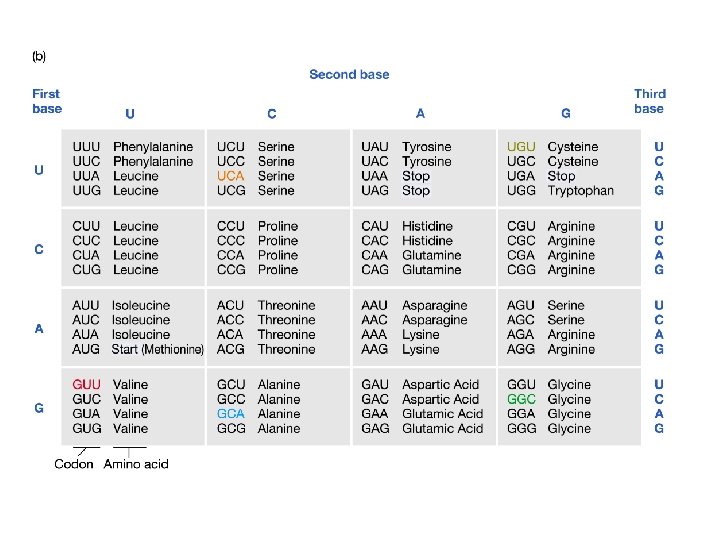Click the red GUU codon
This screenshot has height=540, width=720.
tap(86, 385)
